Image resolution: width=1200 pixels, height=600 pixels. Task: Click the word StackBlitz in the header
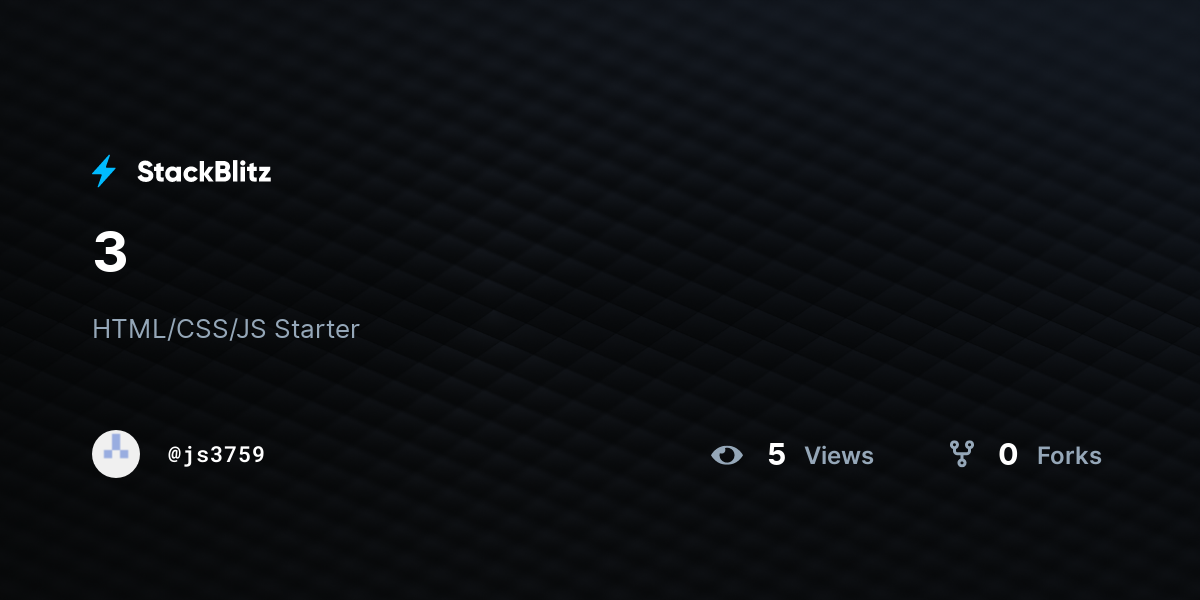[204, 172]
